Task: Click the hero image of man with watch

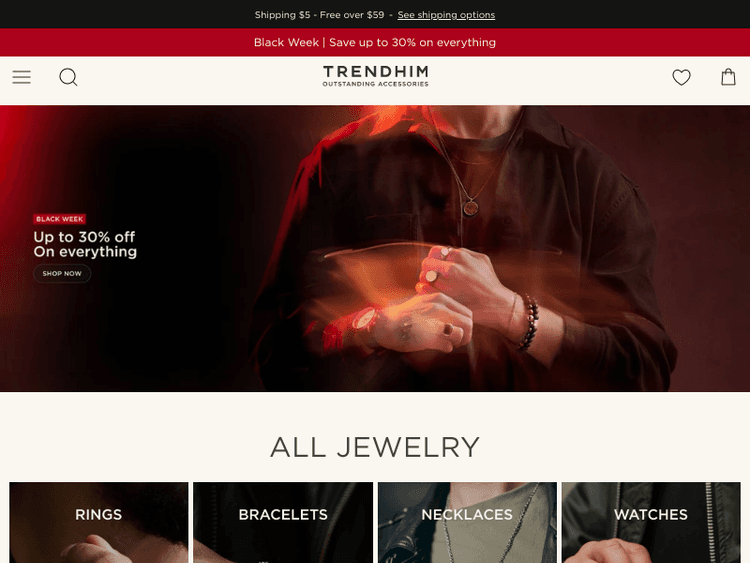Action: pyautogui.click(x=375, y=248)
